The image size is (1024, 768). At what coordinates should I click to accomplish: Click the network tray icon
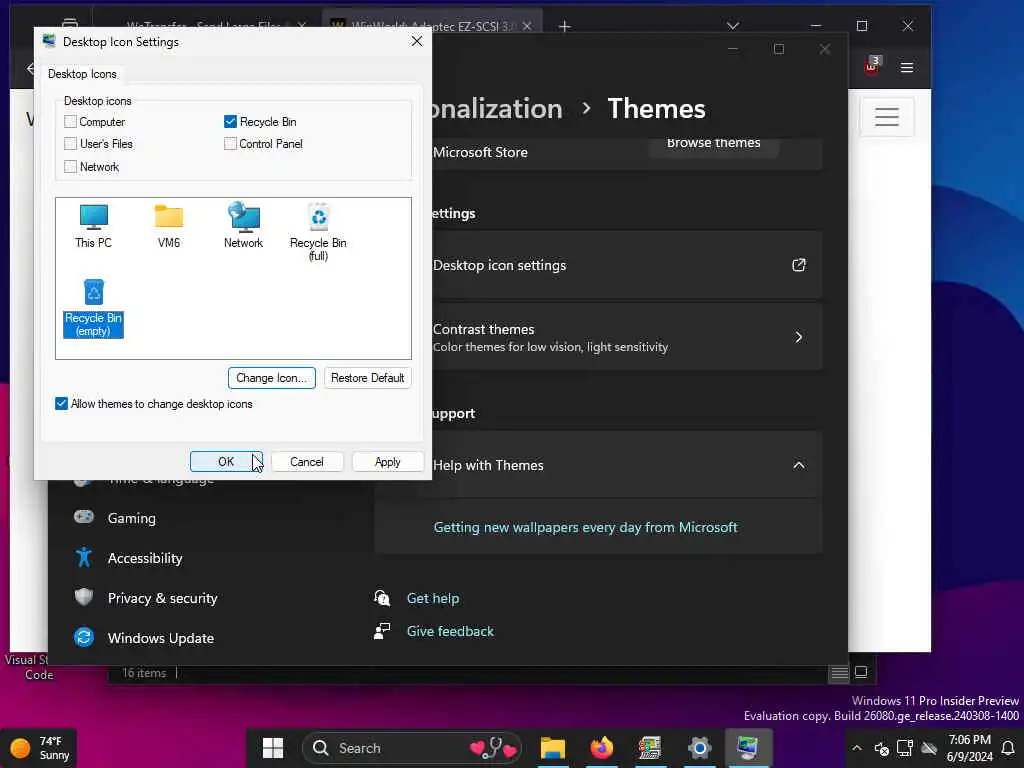pos(904,748)
